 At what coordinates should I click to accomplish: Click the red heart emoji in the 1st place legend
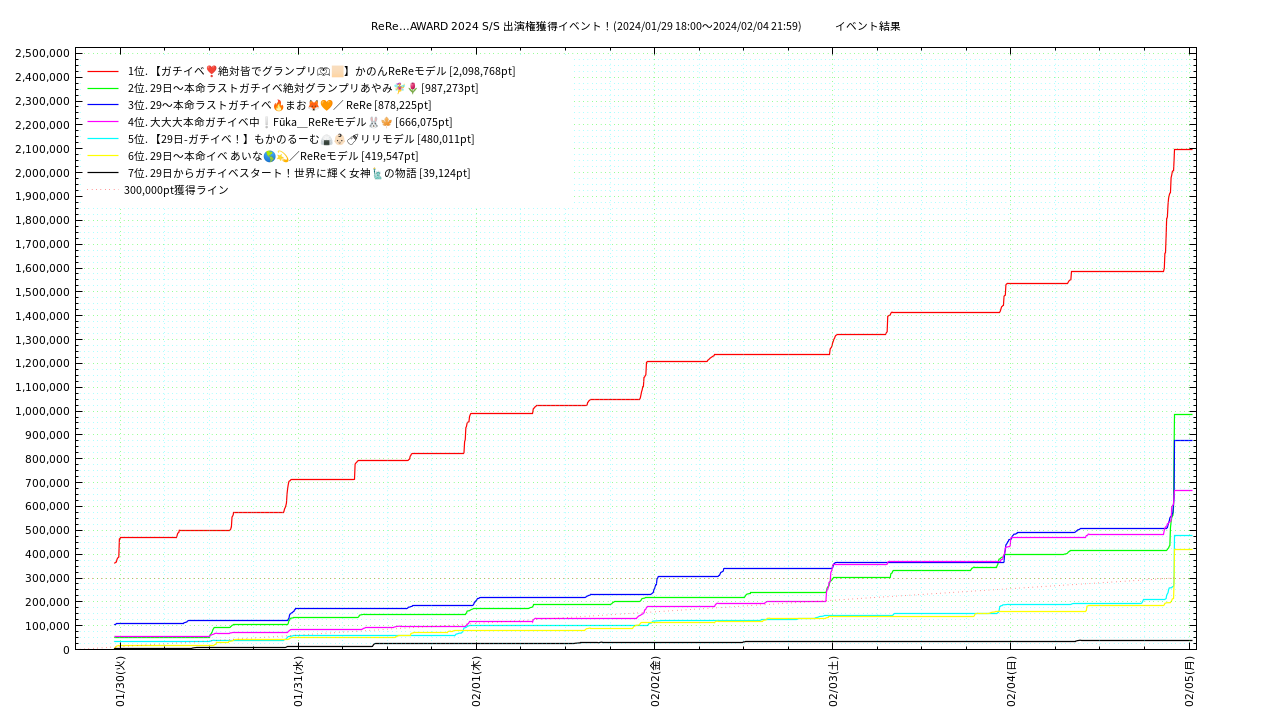tap(211, 71)
